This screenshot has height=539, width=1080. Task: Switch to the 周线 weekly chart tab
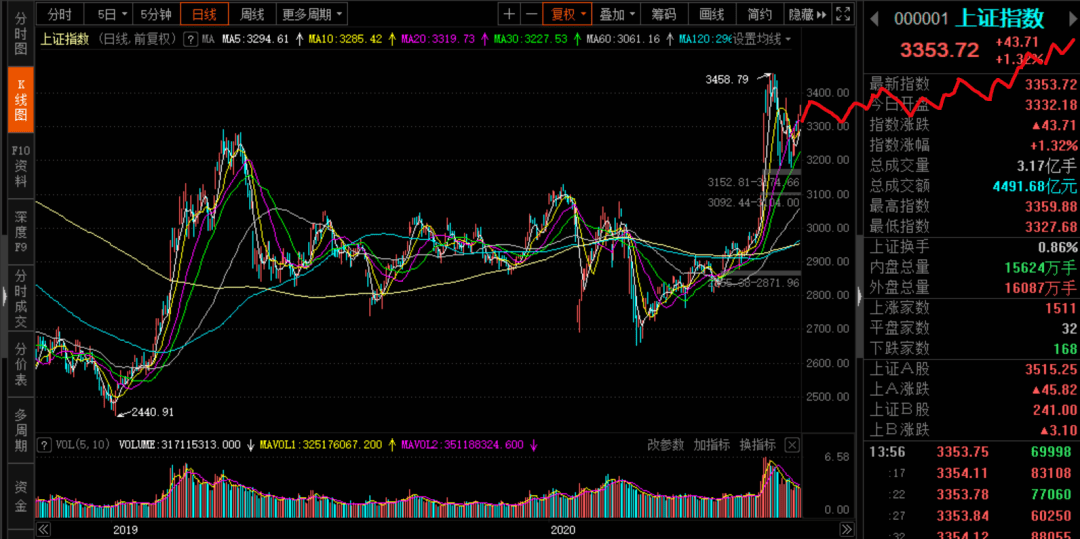253,14
